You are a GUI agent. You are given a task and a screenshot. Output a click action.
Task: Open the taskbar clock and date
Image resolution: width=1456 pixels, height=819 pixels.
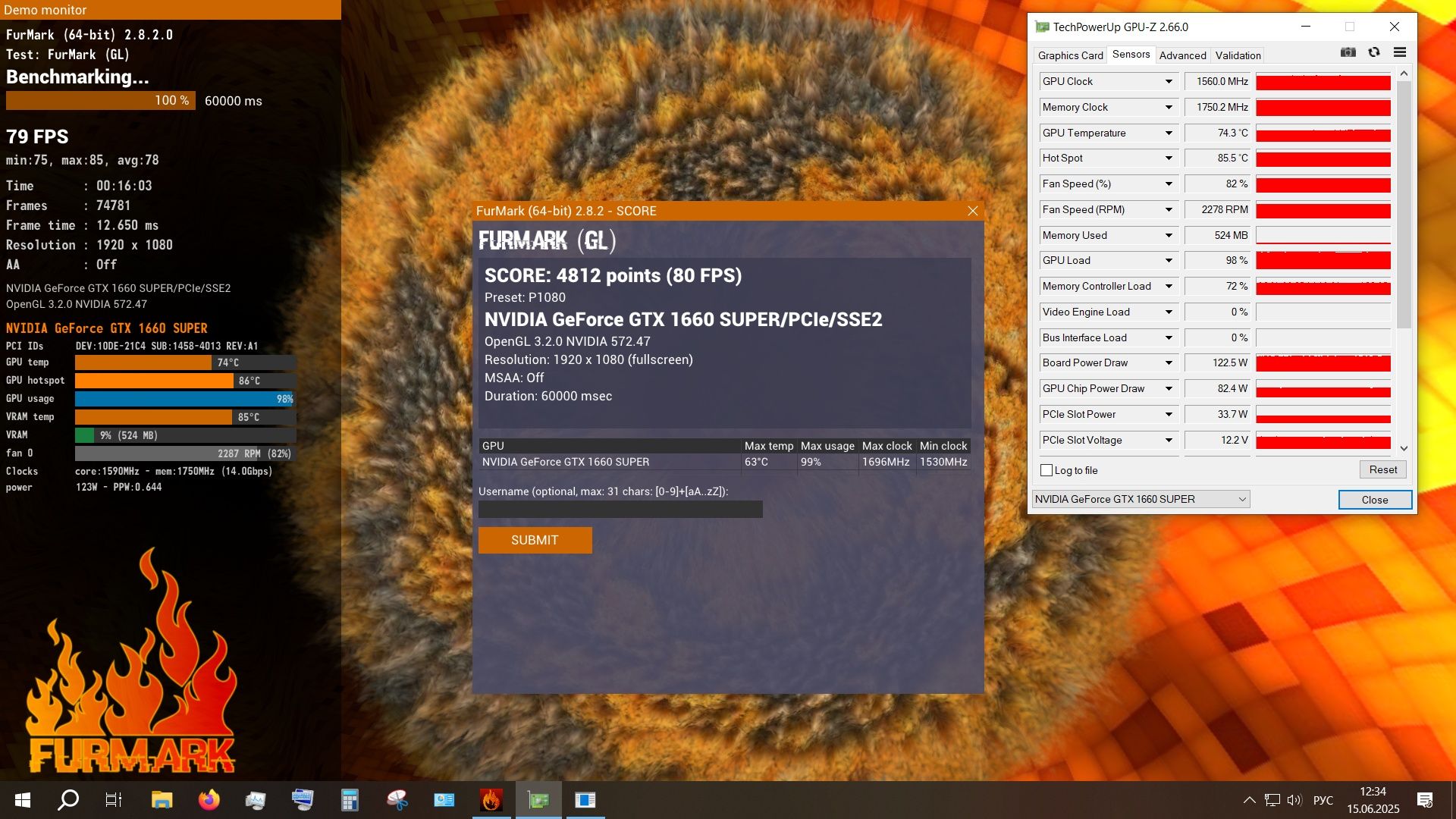[1373, 800]
